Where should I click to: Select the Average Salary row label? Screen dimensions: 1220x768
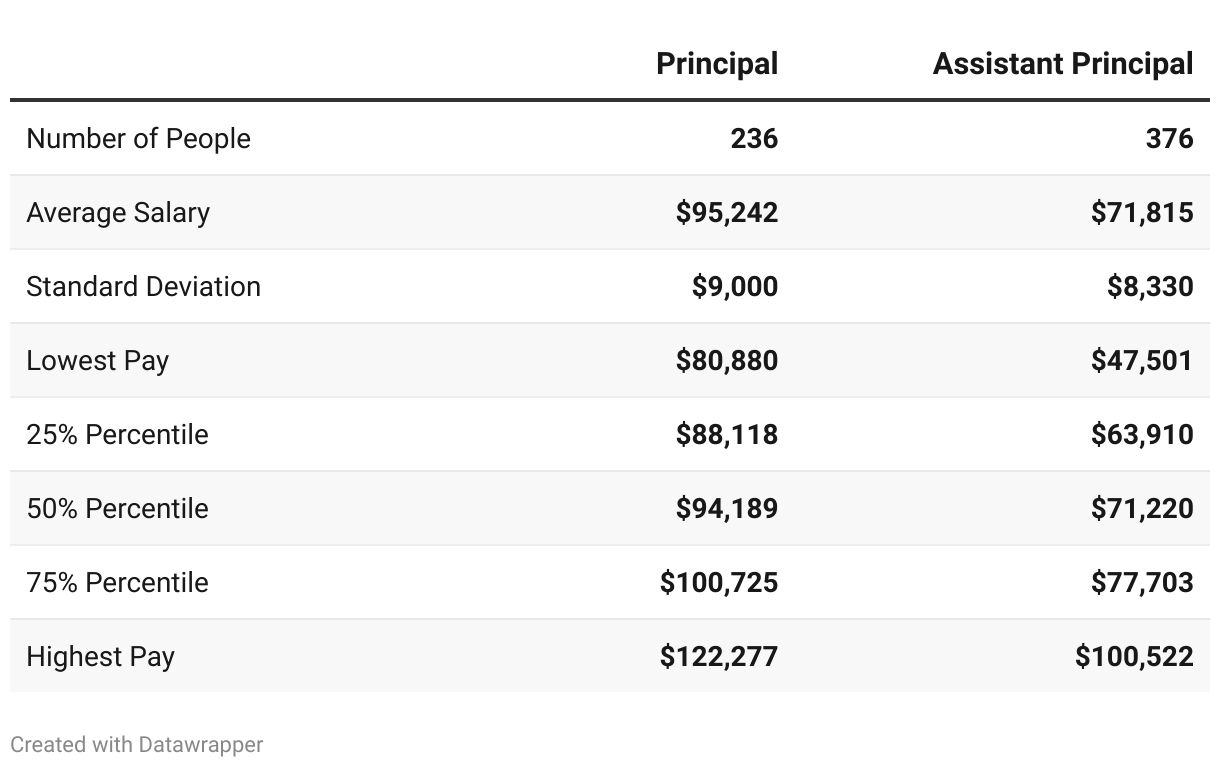(118, 213)
